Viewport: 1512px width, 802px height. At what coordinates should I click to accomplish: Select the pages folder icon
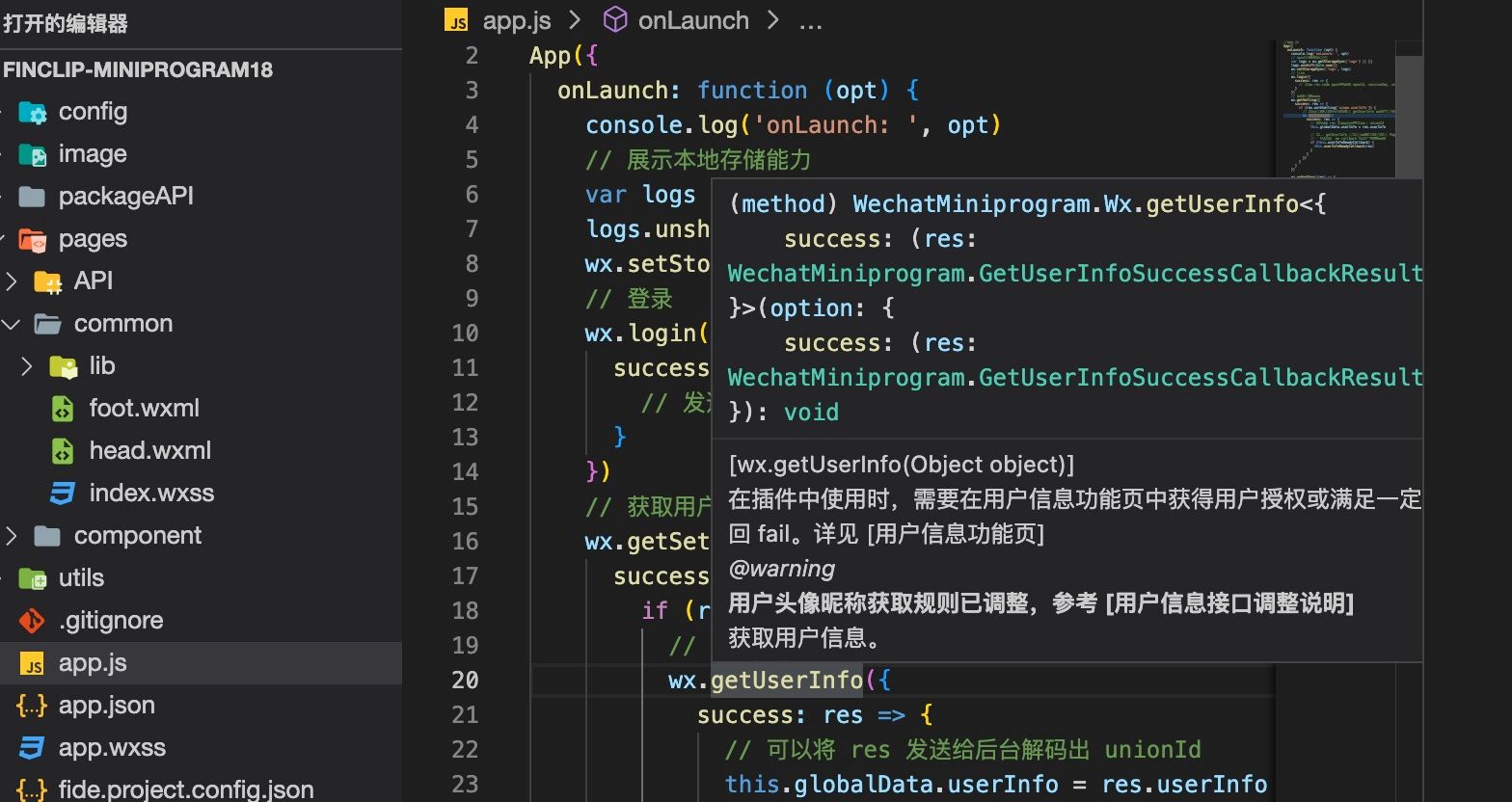[x=32, y=239]
